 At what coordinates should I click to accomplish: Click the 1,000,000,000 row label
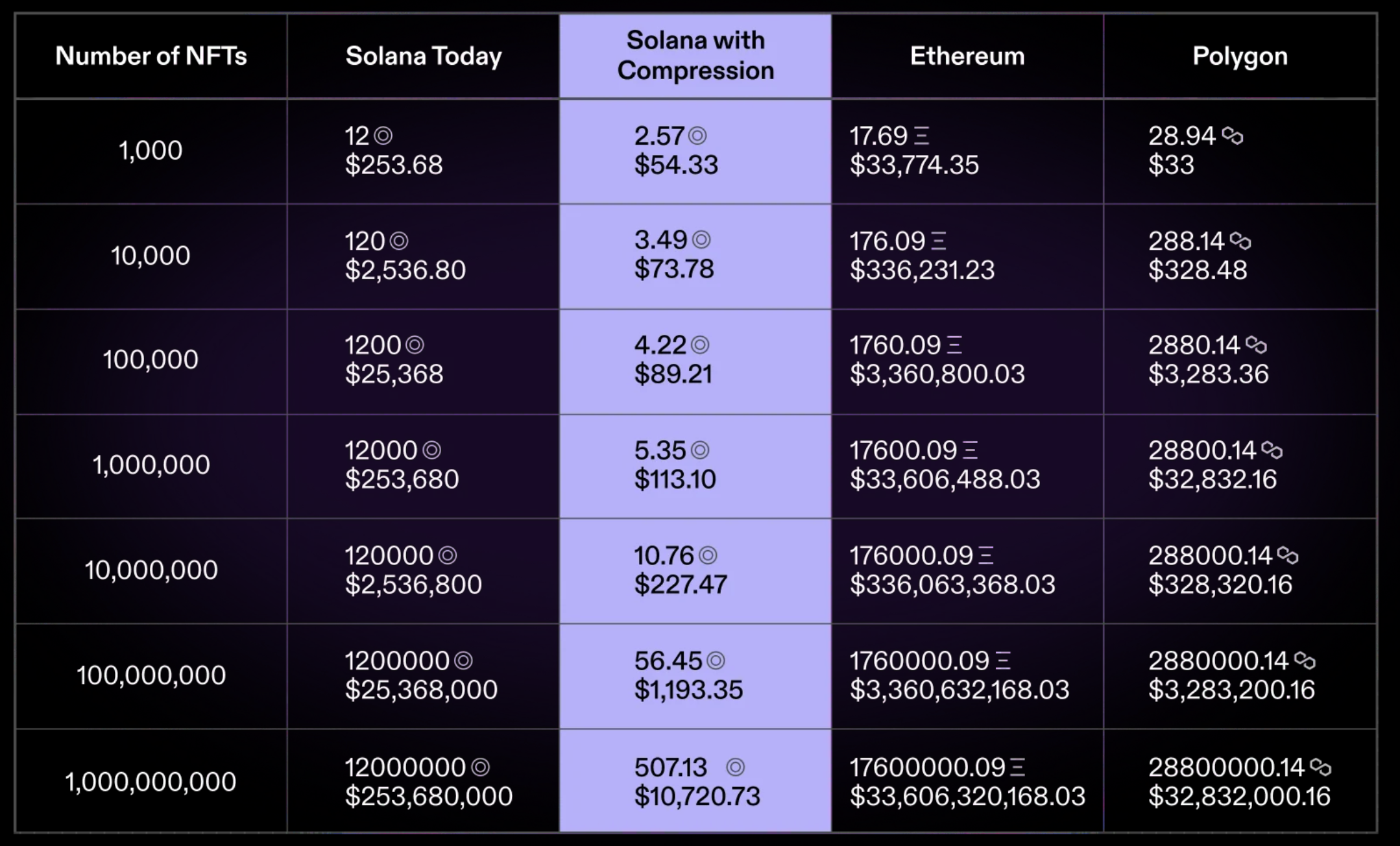click(151, 782)
